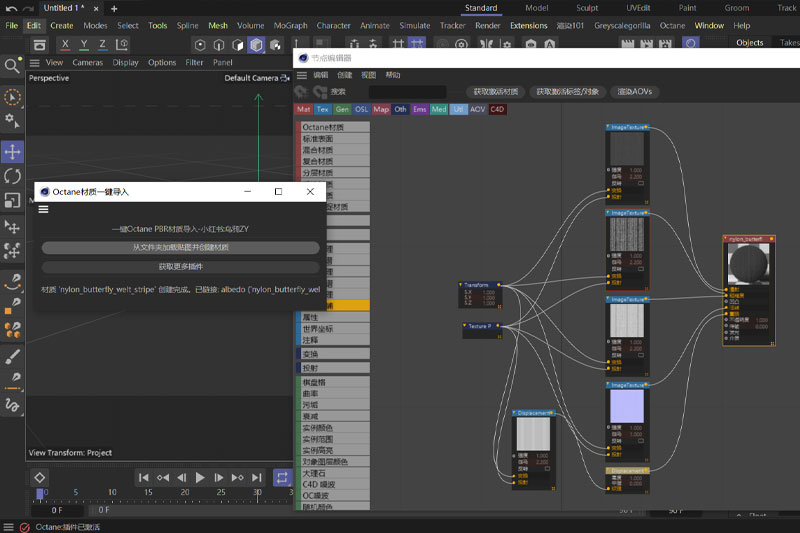Collapse the Transform node triangle
Image resolution: width=800 pixels, height=533 pixels.
pyautogui.click(x=461, y=285)
